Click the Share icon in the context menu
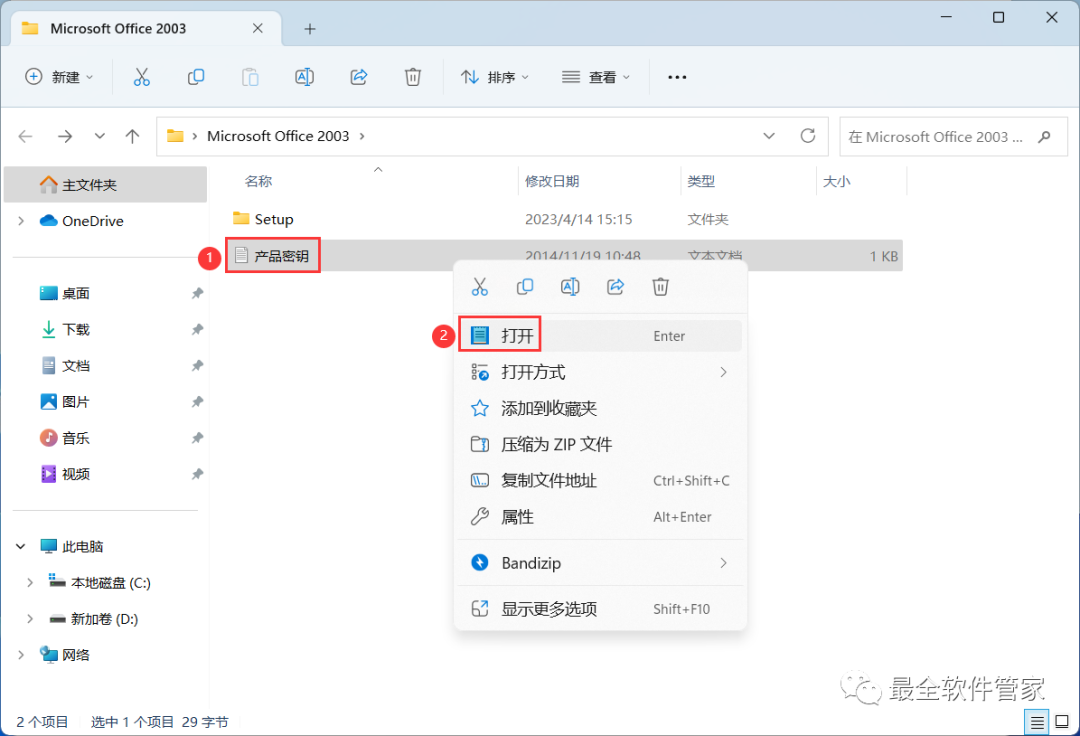 [615, 286]
